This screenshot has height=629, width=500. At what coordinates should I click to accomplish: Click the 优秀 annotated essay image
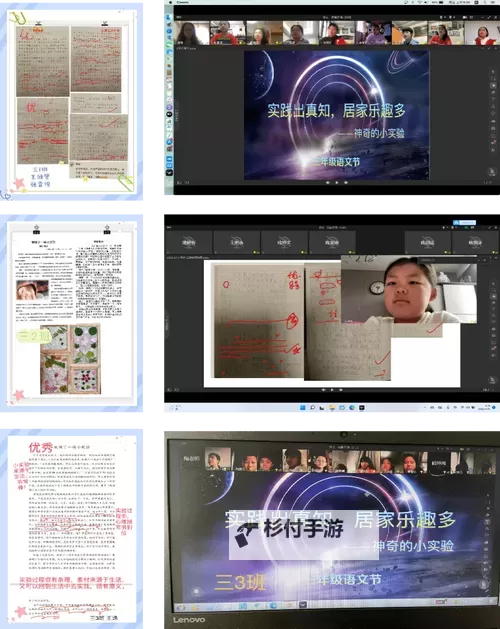71,529
